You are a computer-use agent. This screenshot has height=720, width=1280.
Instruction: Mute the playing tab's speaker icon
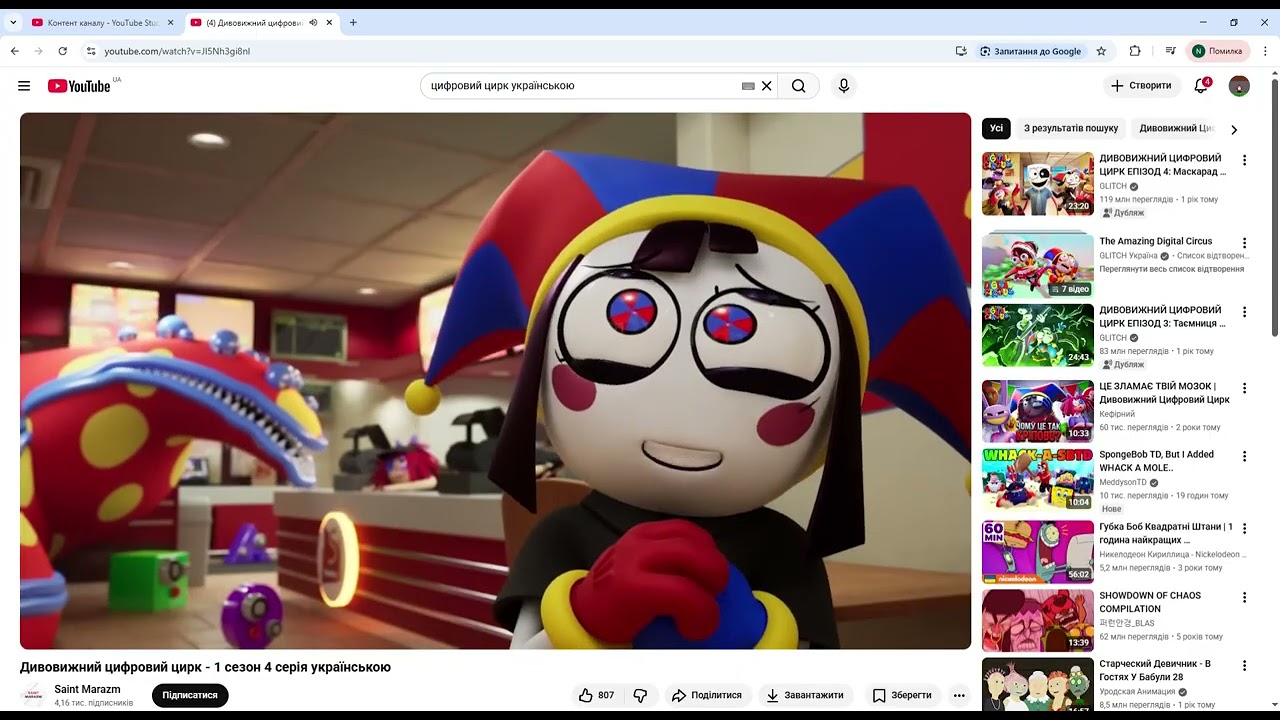click(314, 22)
